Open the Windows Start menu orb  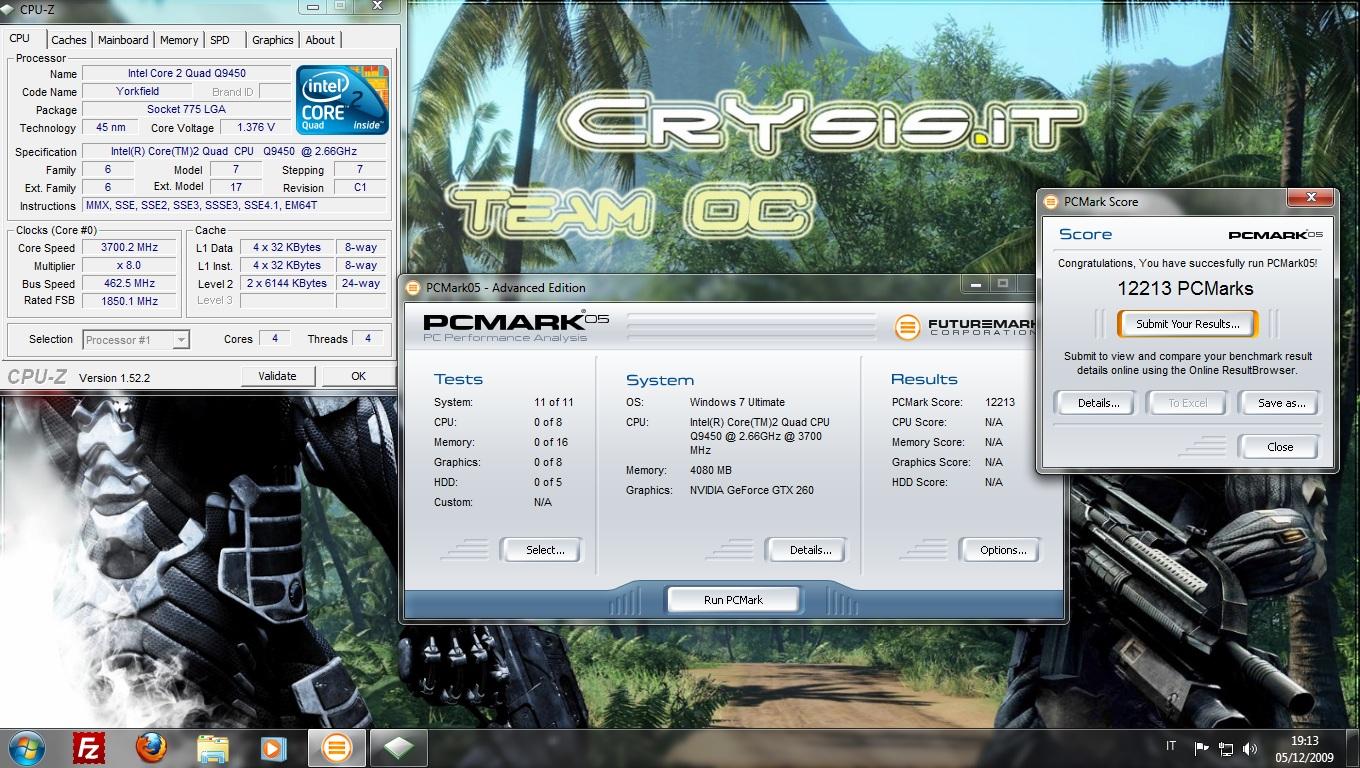[x=25, y=748]
